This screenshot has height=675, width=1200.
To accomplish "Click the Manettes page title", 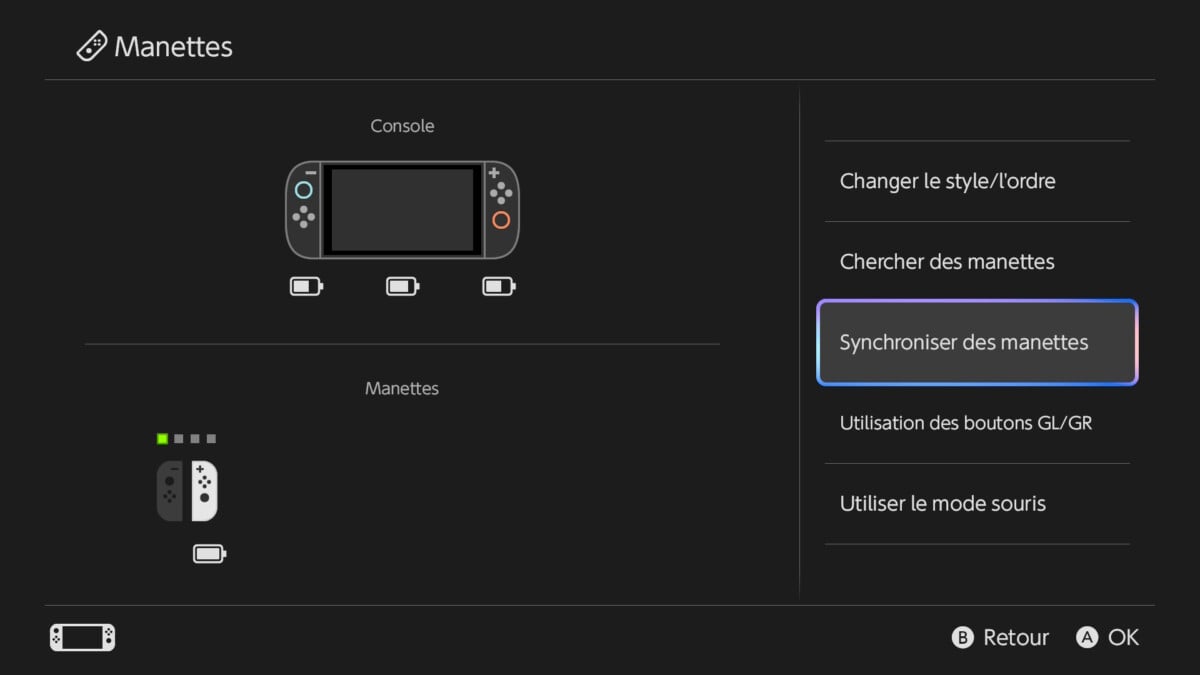I will point(174,47).
